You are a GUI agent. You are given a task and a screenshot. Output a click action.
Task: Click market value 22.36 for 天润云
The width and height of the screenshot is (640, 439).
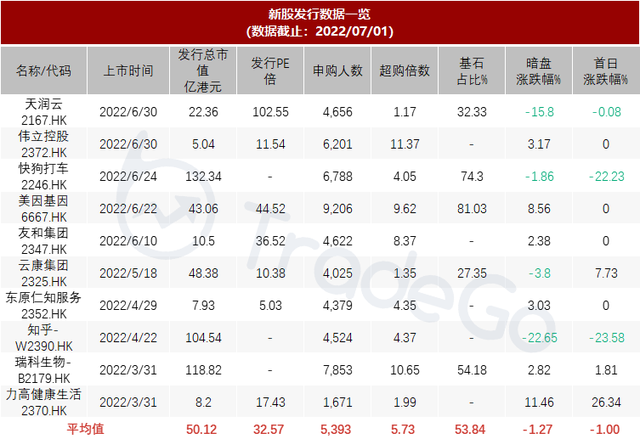tap(203, 112)
